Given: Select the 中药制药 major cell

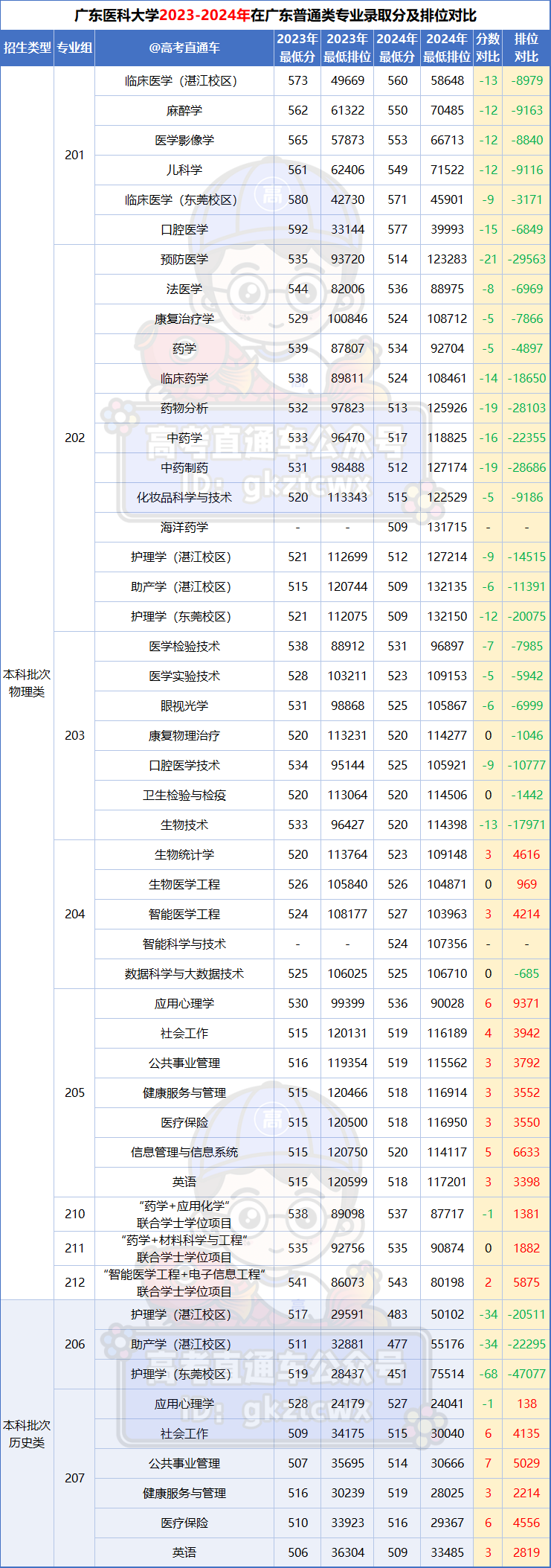Looking at the screenshot, I should pyautogui.click(x=184, y=468).
